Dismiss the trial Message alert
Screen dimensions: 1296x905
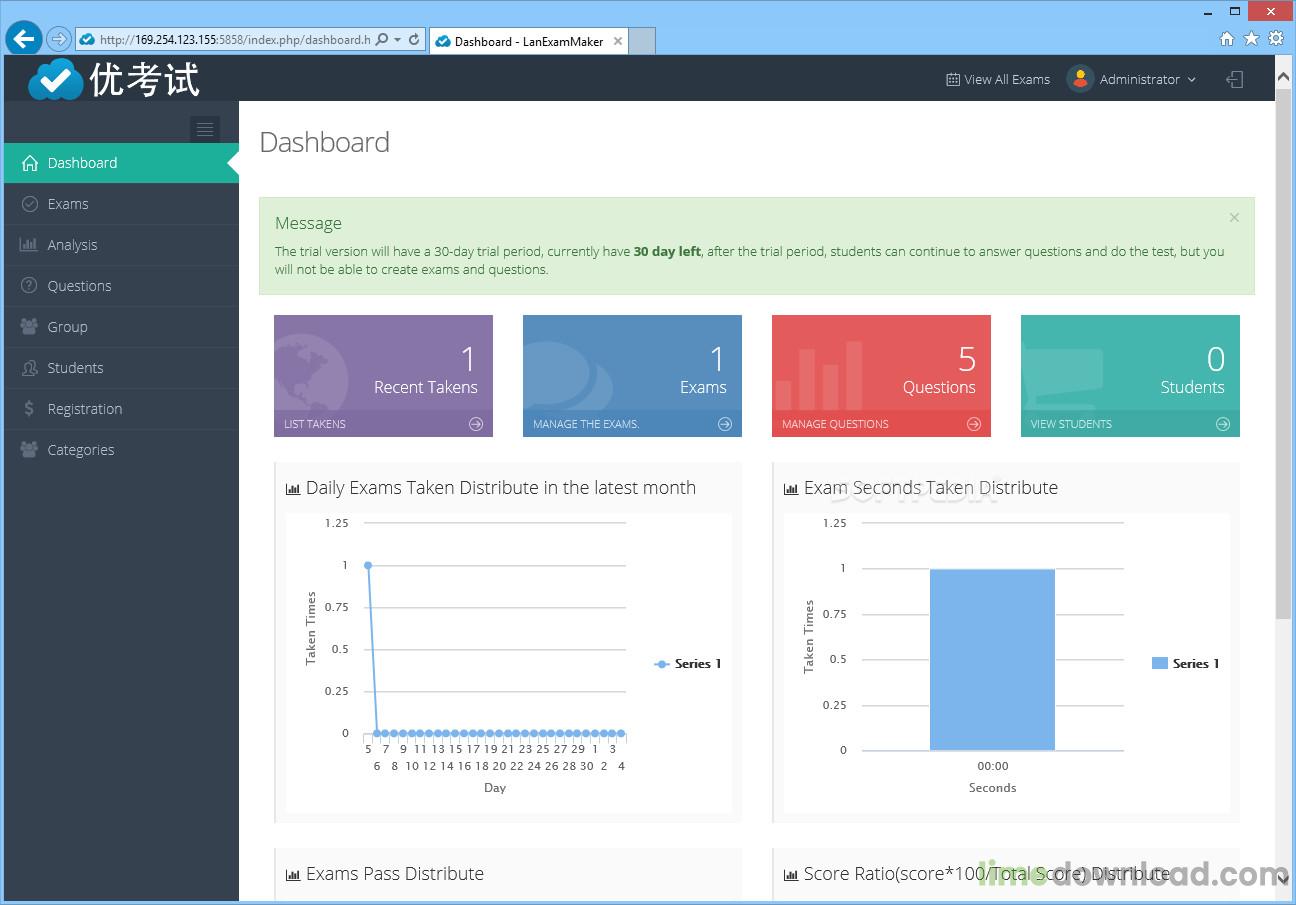(1234, 217)
